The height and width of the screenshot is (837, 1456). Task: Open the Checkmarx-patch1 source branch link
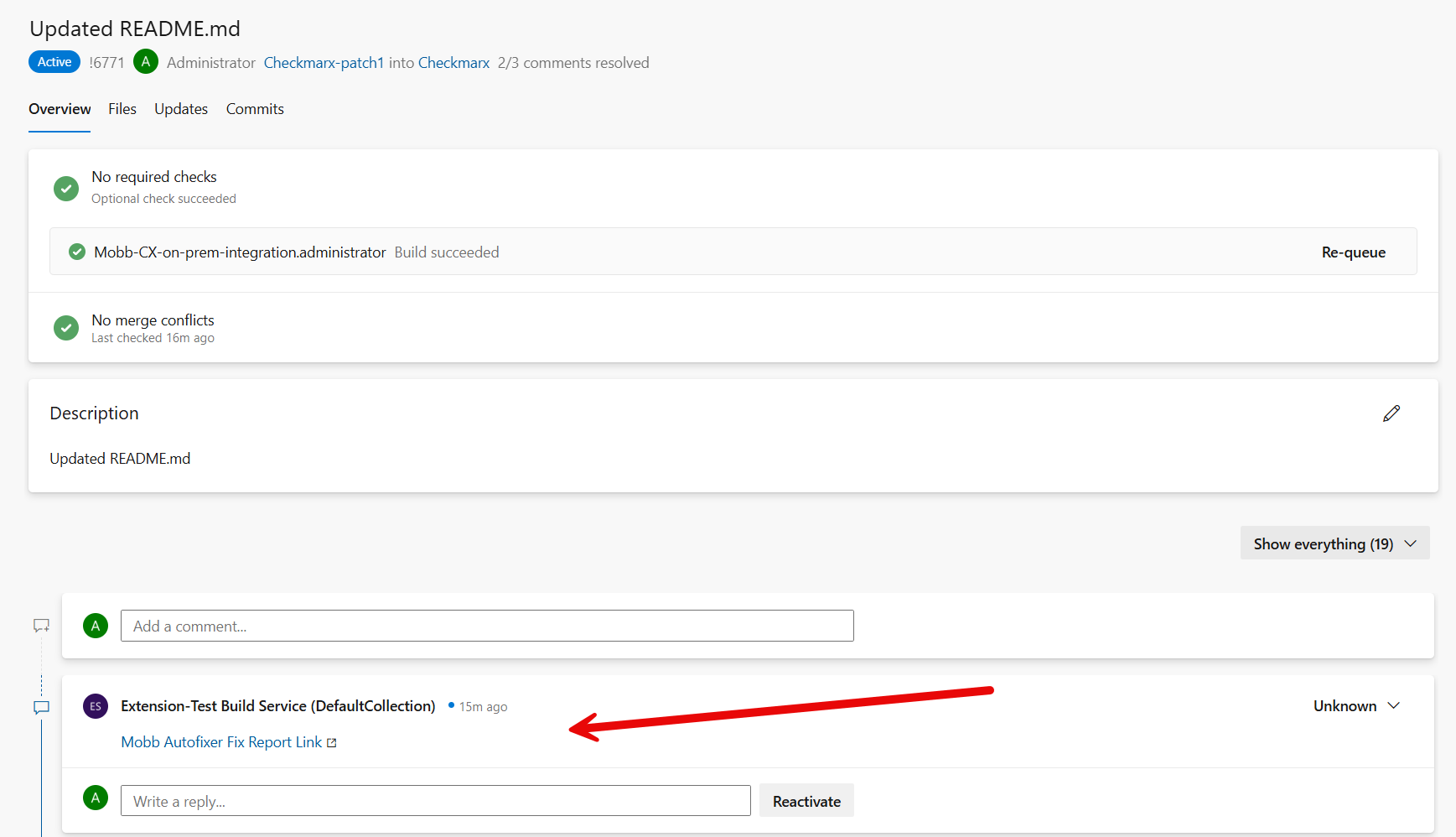tap(324, 63)
